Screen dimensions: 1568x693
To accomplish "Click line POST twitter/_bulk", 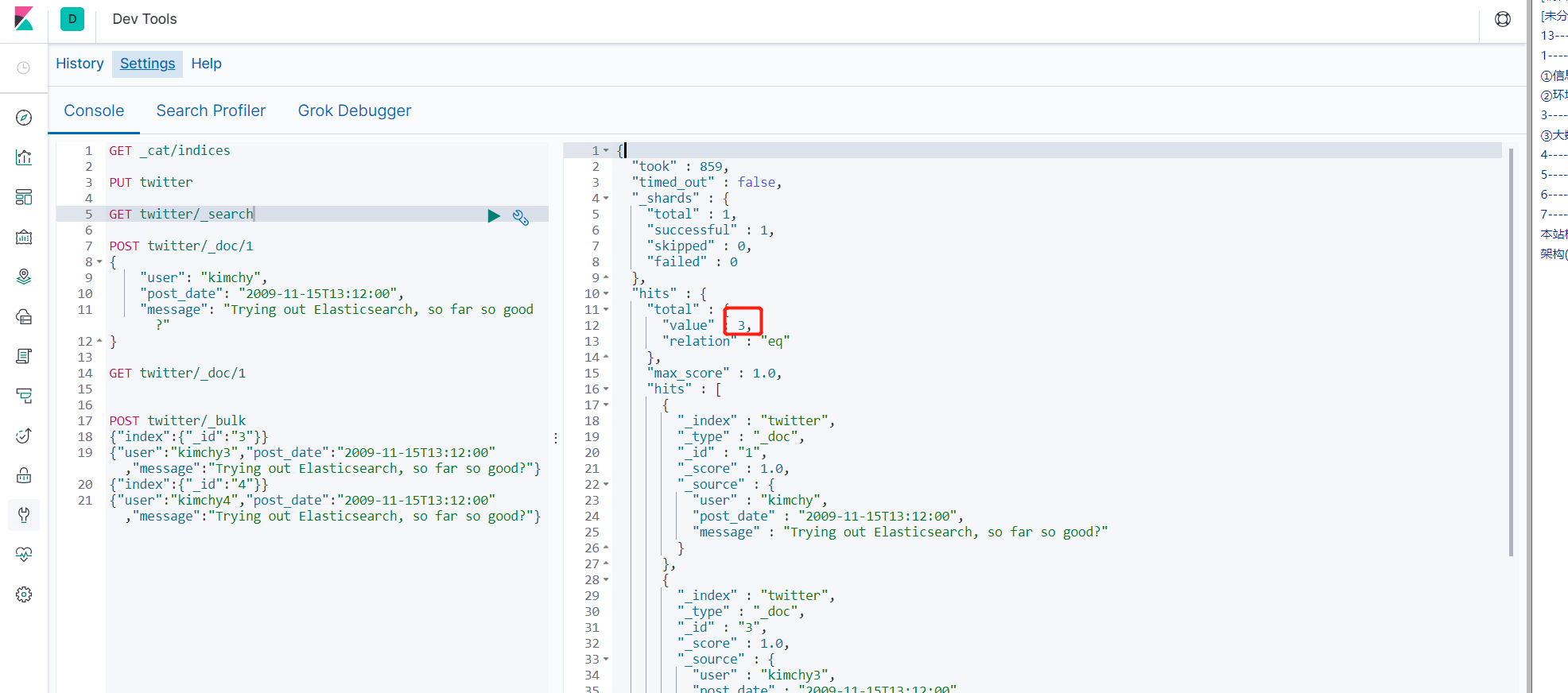I will pos(177,420).
